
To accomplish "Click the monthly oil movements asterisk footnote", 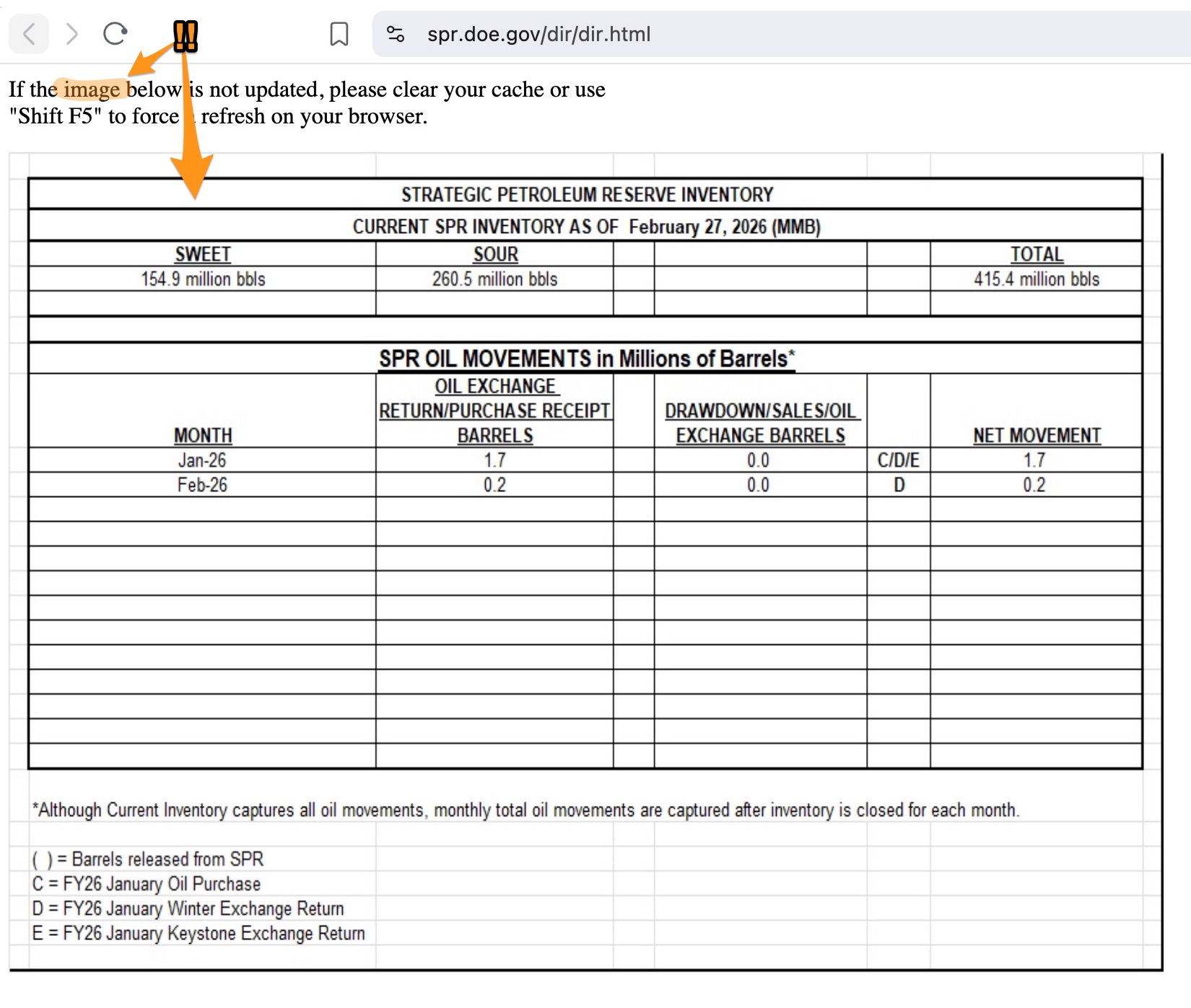I will [x=525, y=810].
